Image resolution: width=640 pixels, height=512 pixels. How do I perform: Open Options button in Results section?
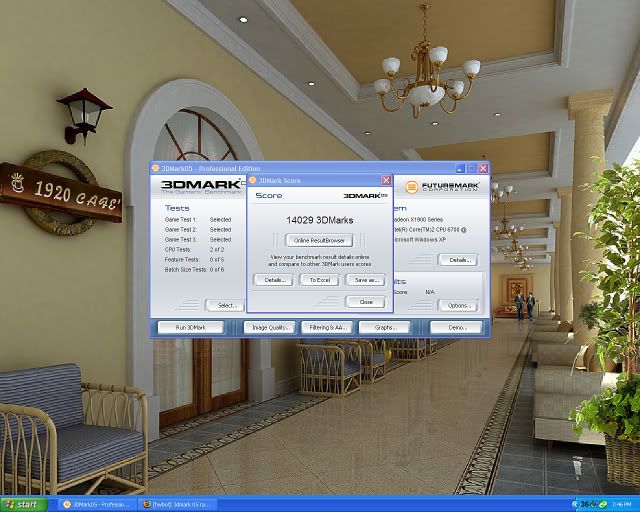tap(458, 305)
